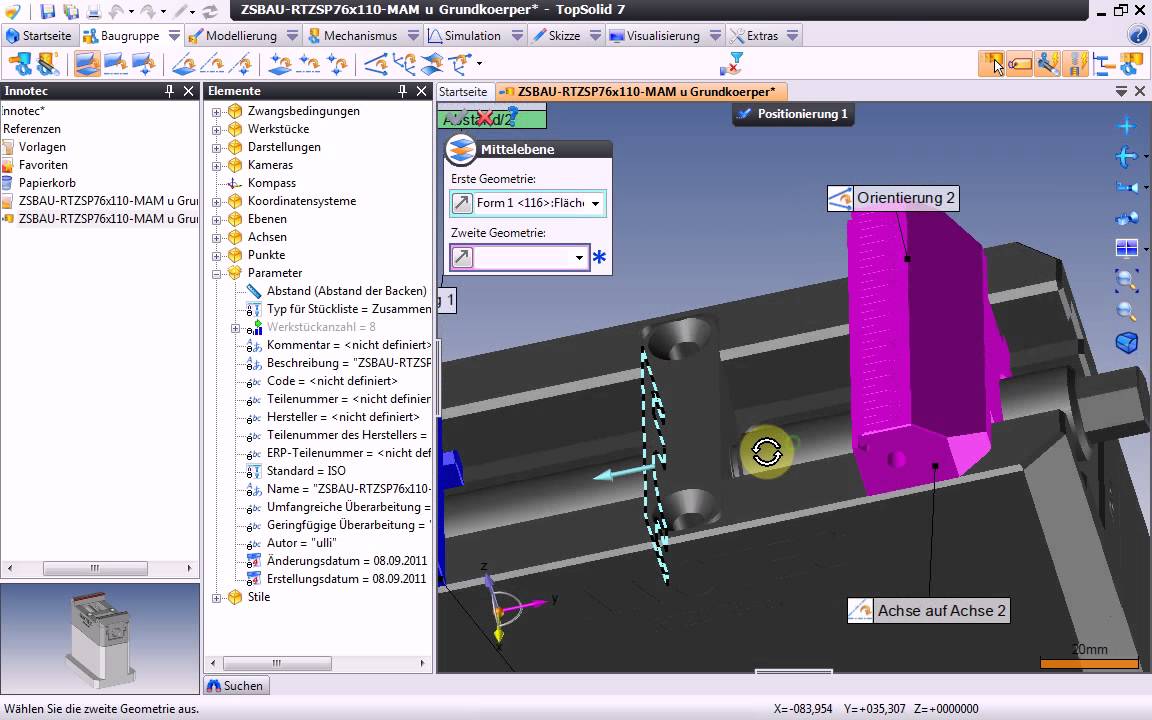Screen dimensions: 1152x720
Task: Toggle pin on the Innotec panel
Action: (x=169, y=91)
